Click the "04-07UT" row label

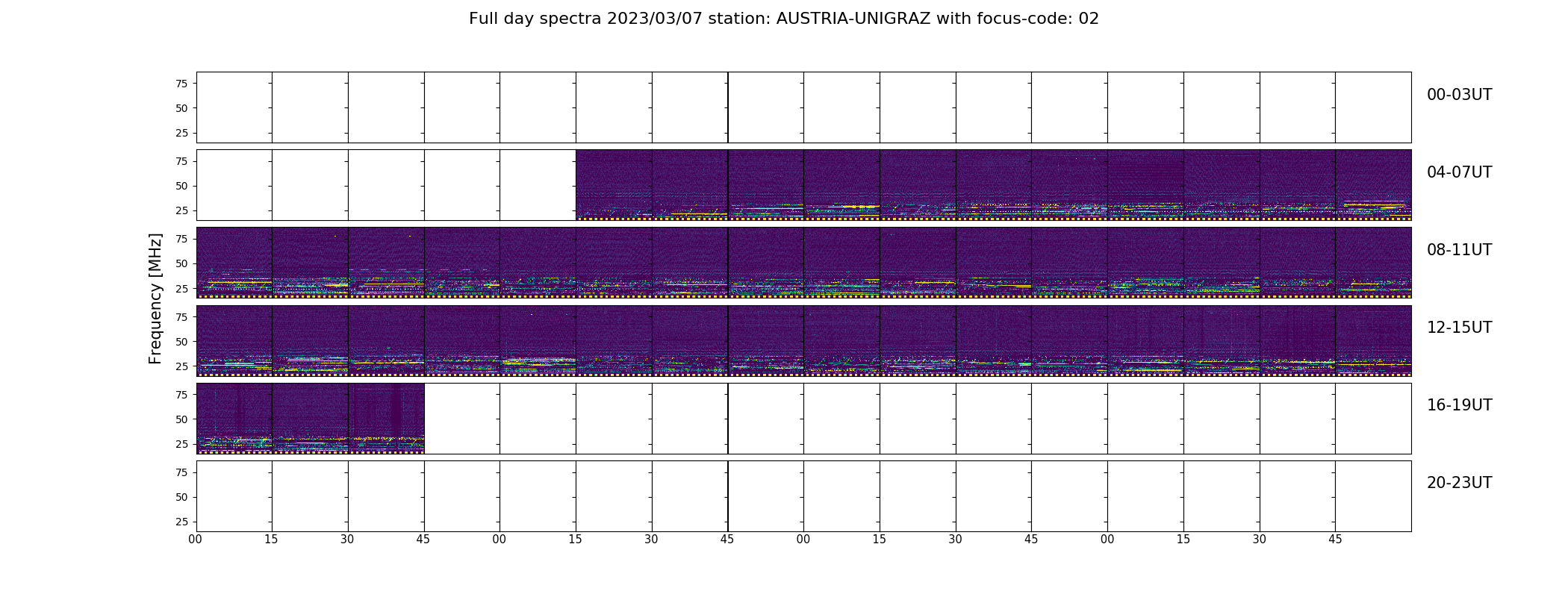(1459, 172)
